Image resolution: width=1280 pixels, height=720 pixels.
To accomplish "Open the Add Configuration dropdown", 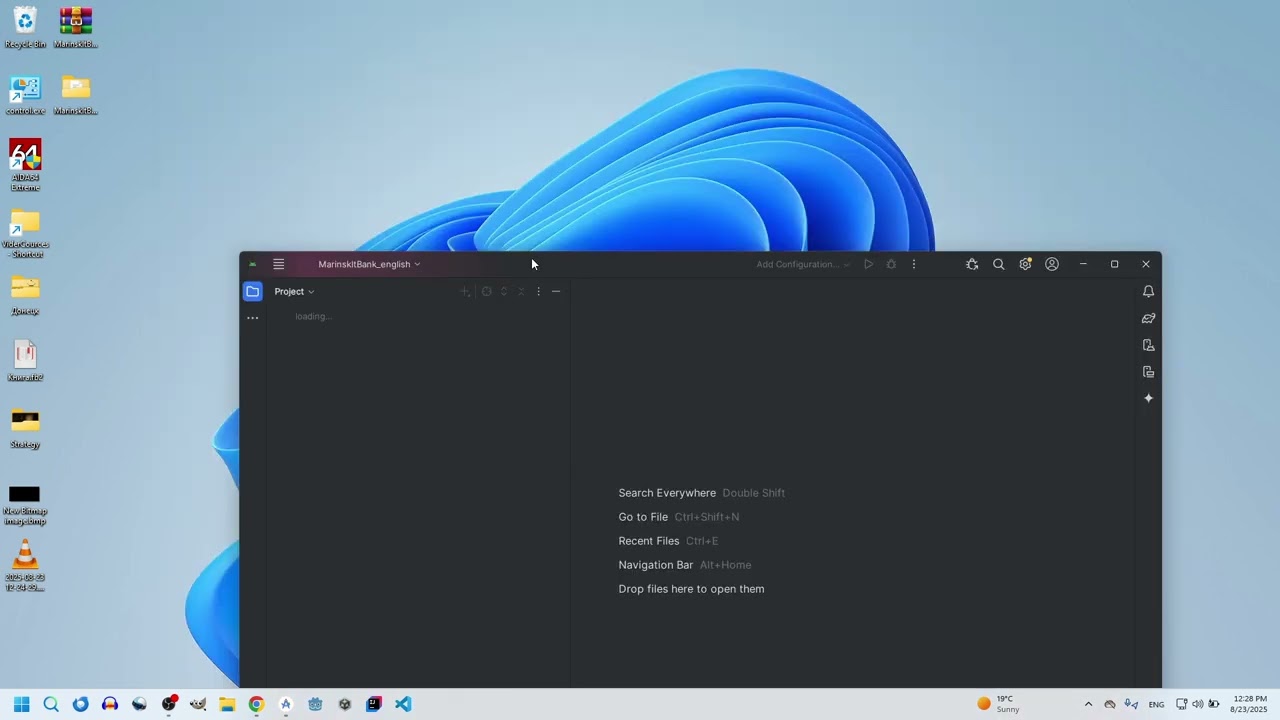I will tap(803, 264).
